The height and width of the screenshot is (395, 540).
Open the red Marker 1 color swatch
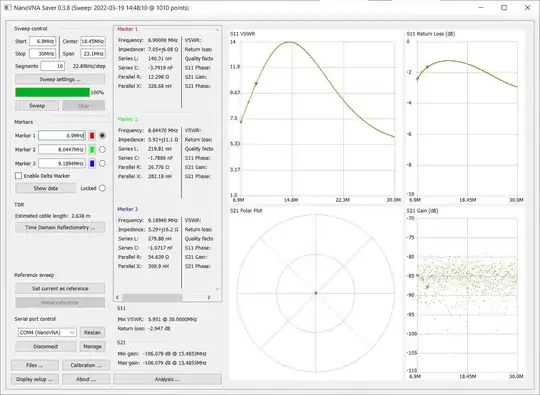[92, 136]
